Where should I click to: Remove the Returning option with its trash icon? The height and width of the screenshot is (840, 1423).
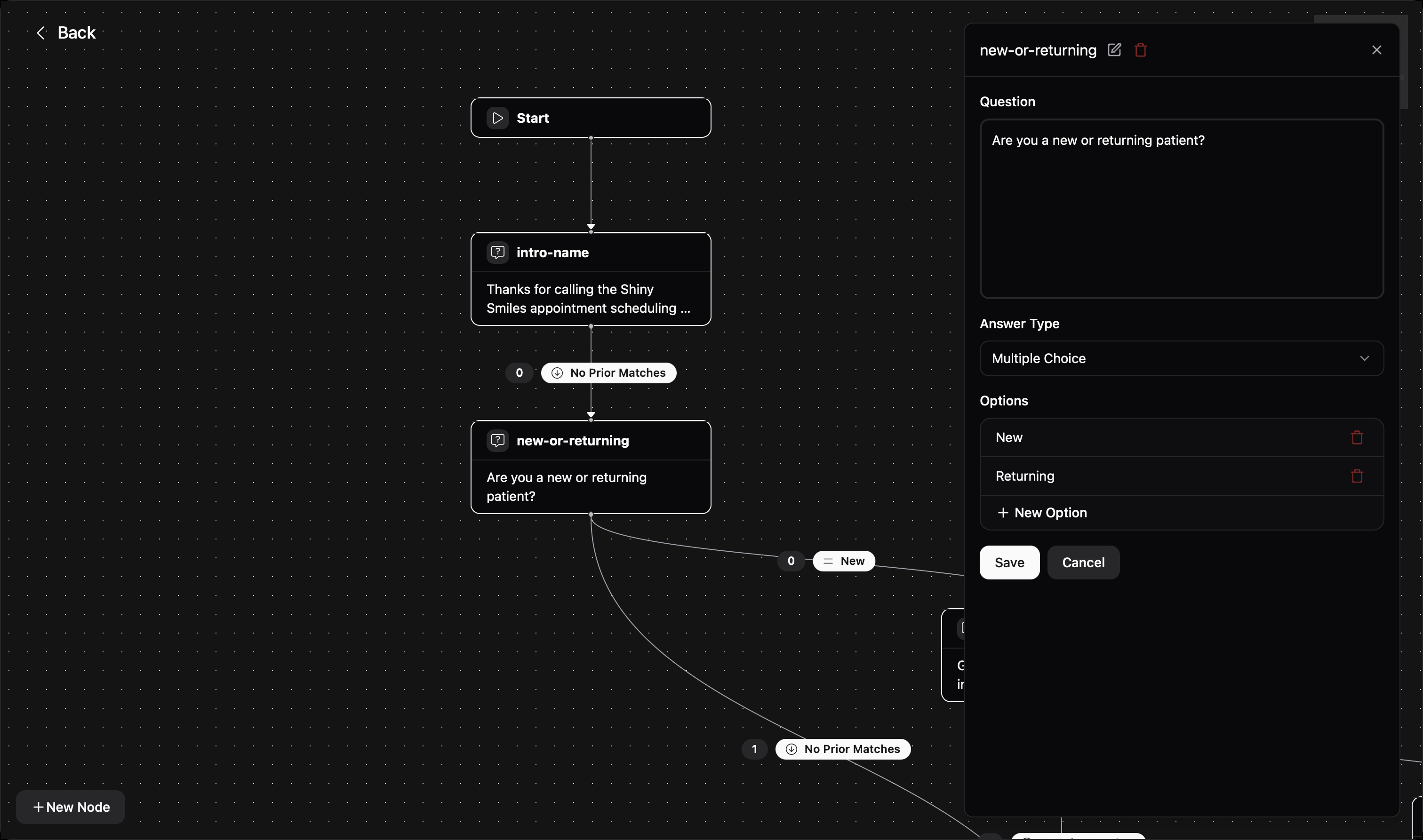pyautogui.click(x=1357, y=476)
